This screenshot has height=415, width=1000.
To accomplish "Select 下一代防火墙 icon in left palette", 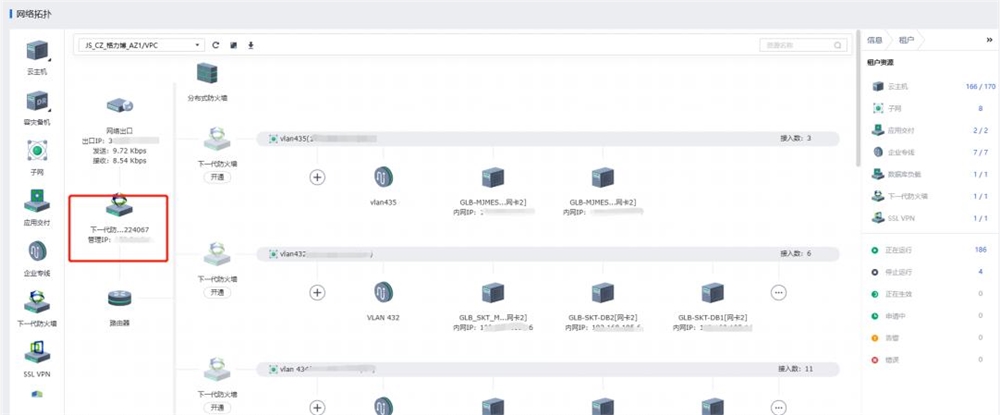I will pos(37,301).
